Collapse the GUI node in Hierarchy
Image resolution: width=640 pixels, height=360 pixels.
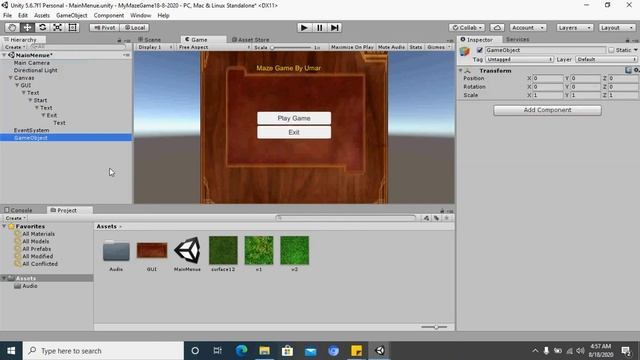click(17, 85)
